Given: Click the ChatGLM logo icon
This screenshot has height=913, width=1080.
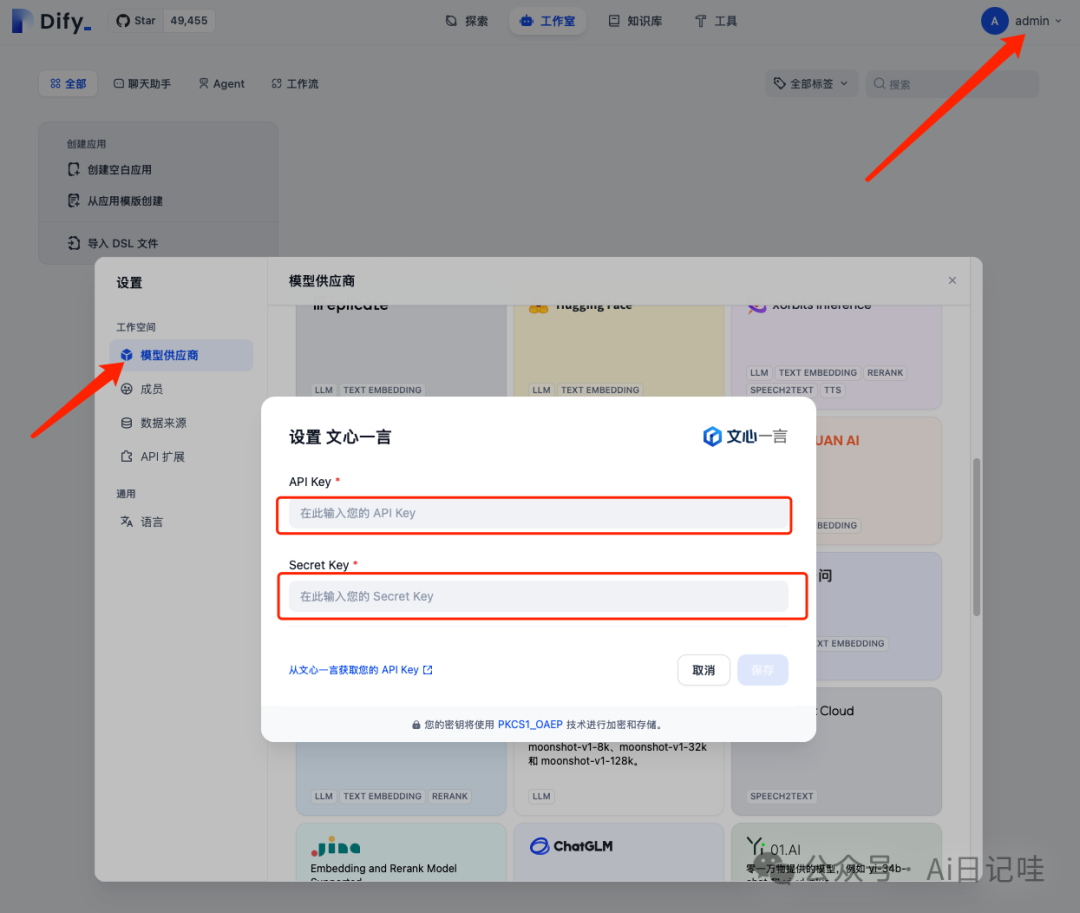Looking at the screenshot, I should pyautogui.click(x=539, y=846).
